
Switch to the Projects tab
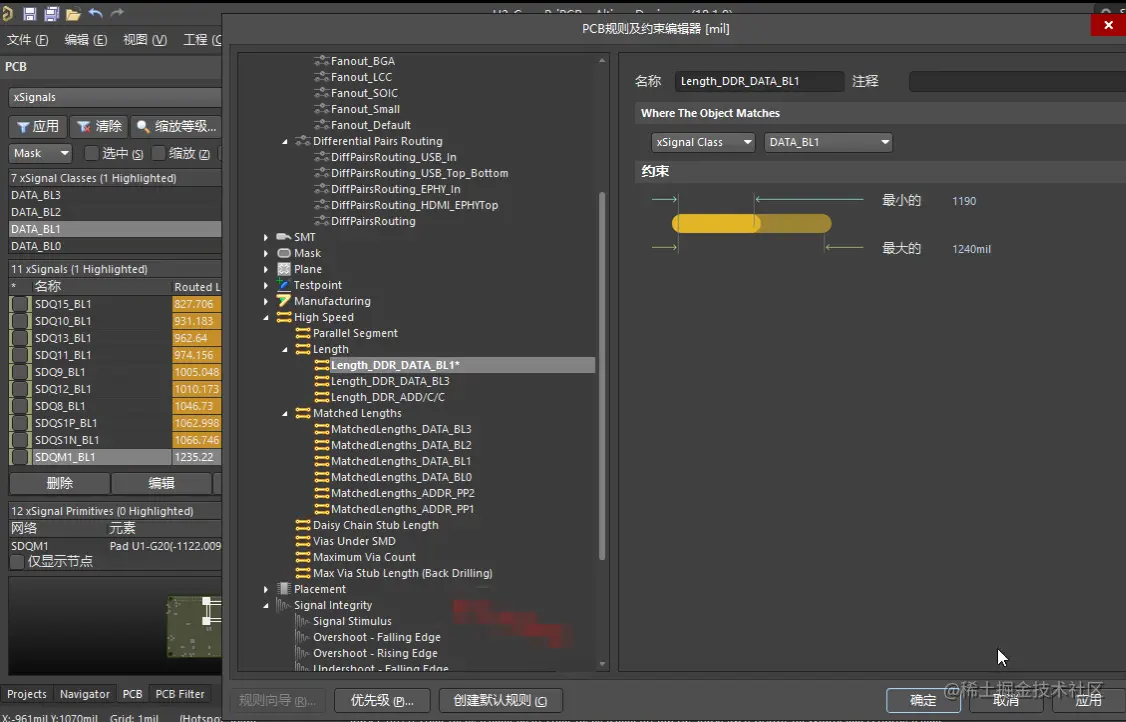[27, 694]
